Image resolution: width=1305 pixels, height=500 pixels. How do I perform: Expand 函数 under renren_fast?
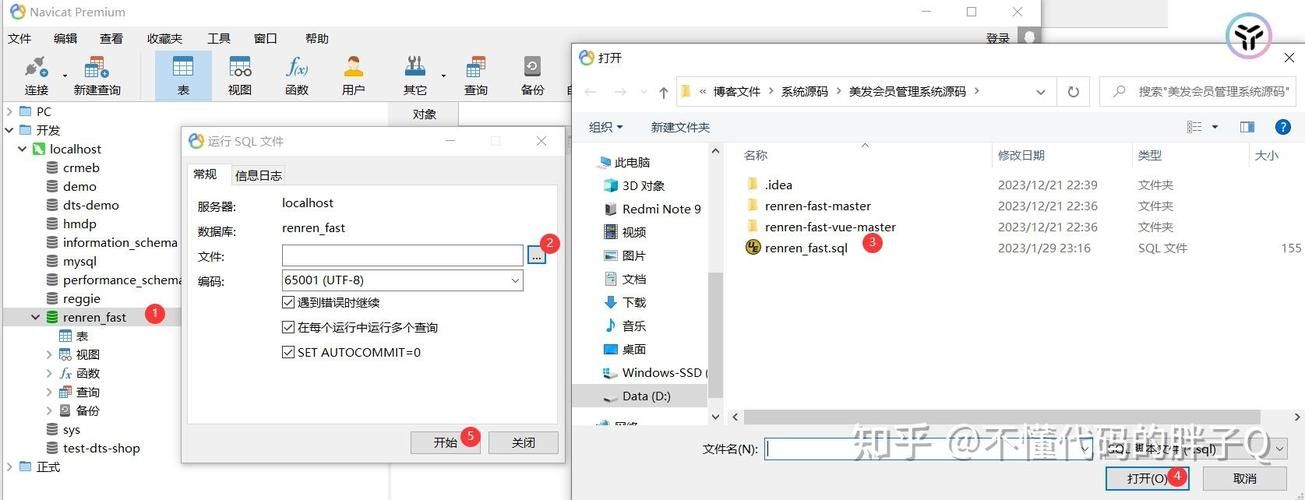click(49, 373)
